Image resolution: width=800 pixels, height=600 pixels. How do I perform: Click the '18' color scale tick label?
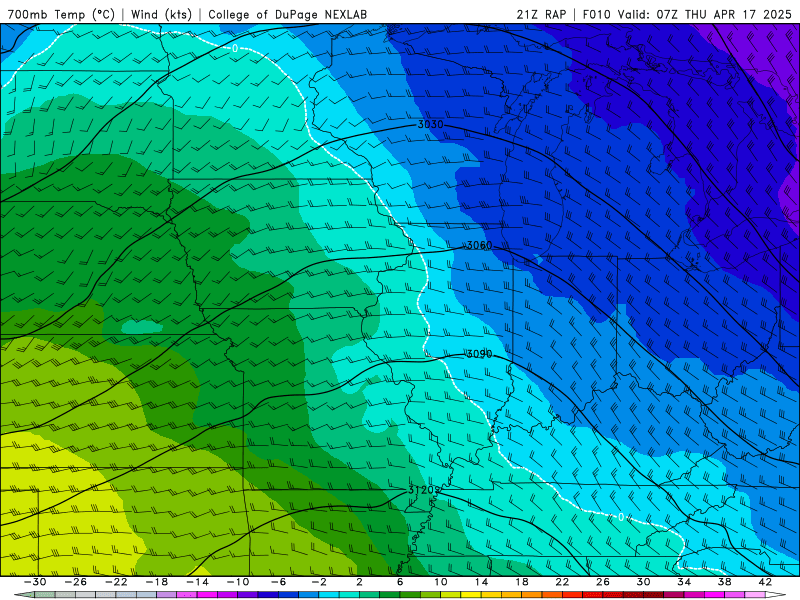point(521,582)
